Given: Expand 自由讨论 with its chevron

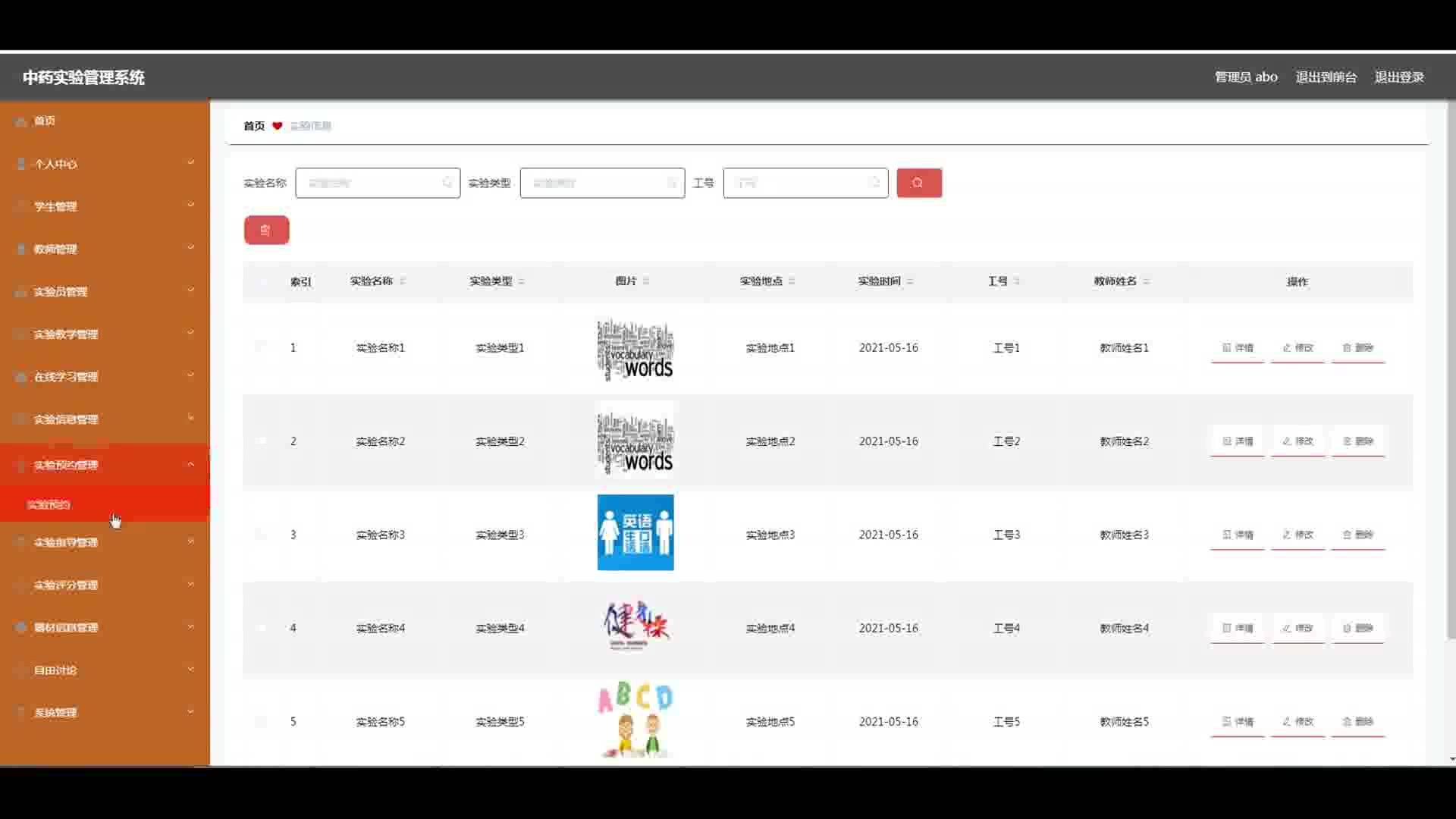Looking at the screenshot, I should [x=191, y=669].
